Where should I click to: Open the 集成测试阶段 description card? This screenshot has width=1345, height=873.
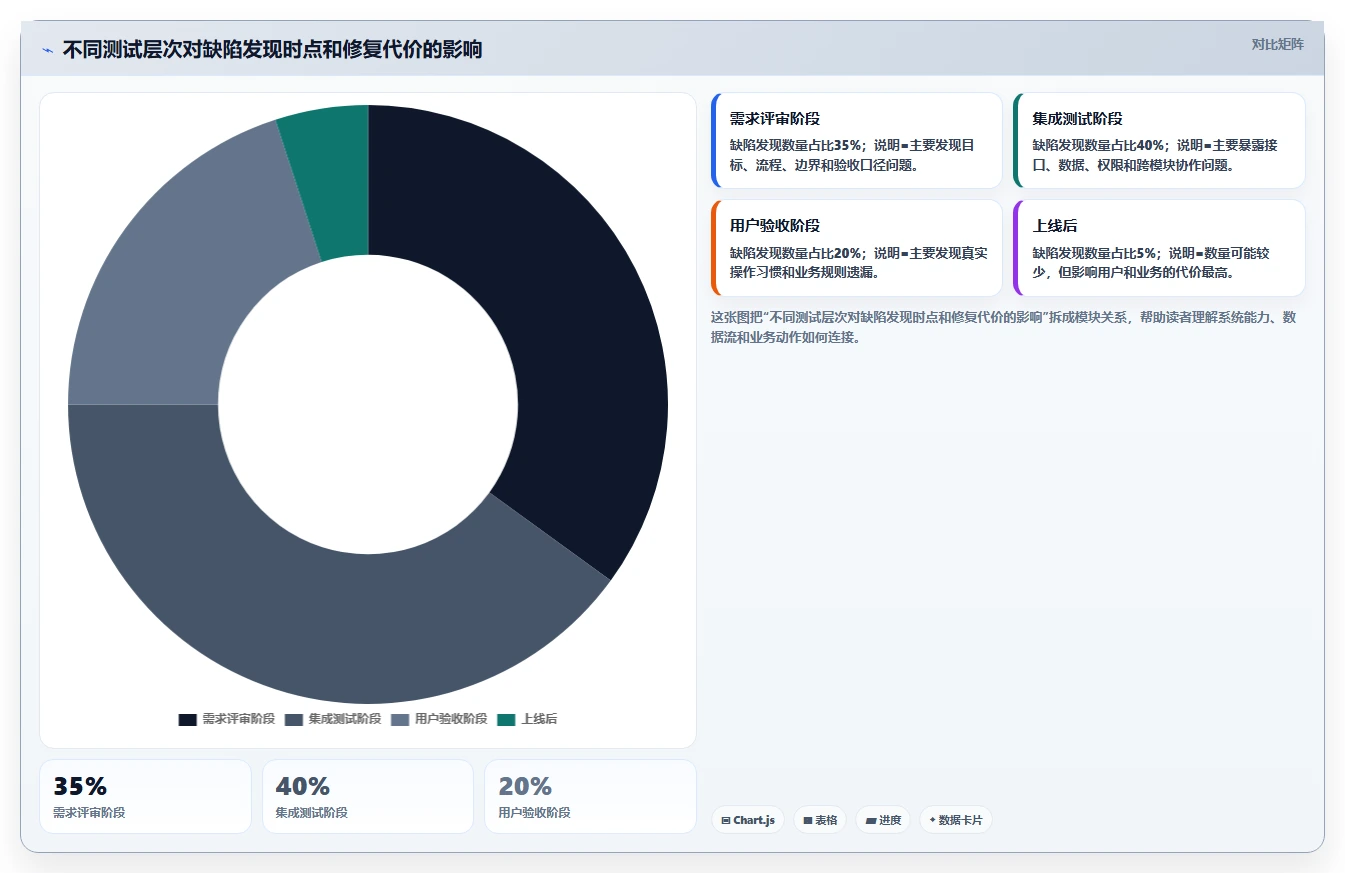pos(1159,140)
